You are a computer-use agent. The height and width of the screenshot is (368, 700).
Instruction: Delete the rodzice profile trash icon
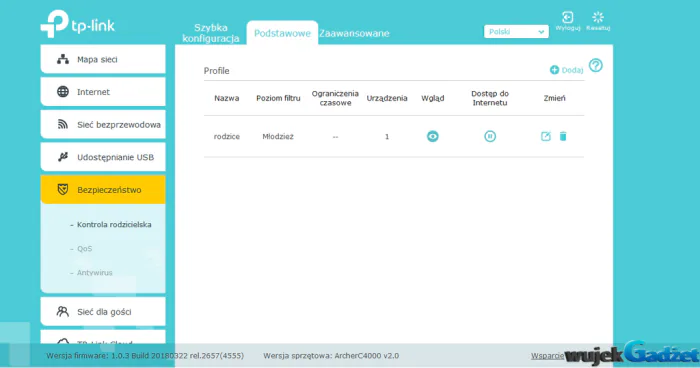563,136
